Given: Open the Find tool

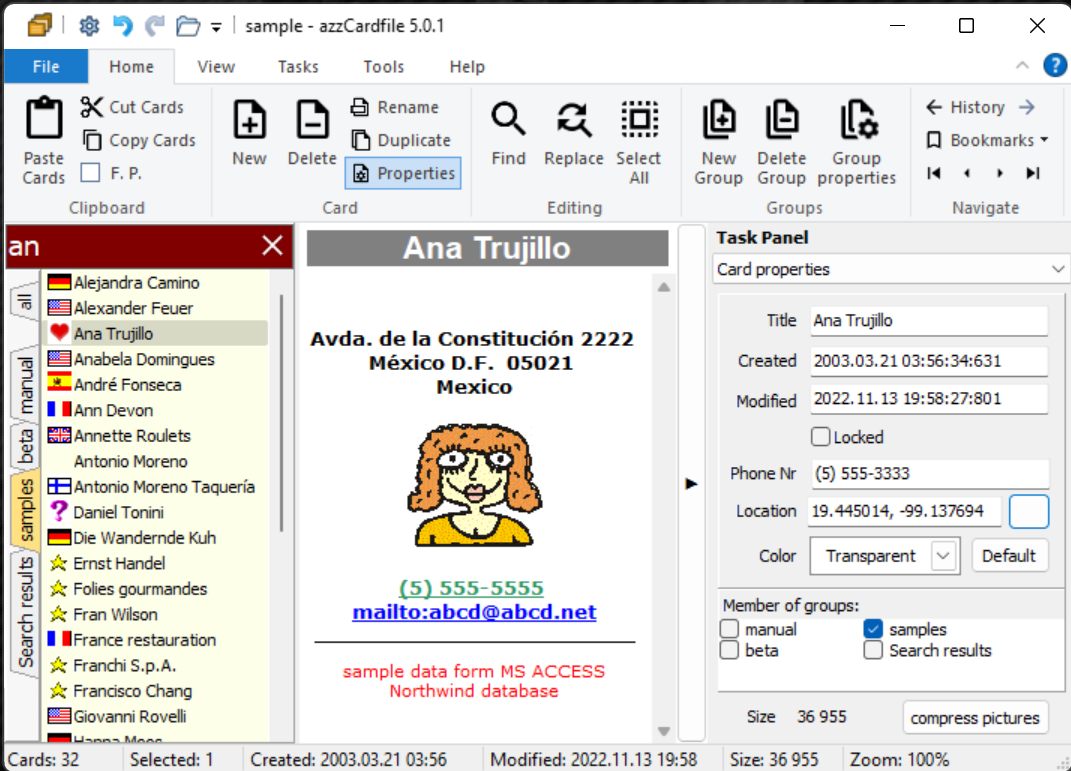Looking at the screenshot, I should pos(508,133).
